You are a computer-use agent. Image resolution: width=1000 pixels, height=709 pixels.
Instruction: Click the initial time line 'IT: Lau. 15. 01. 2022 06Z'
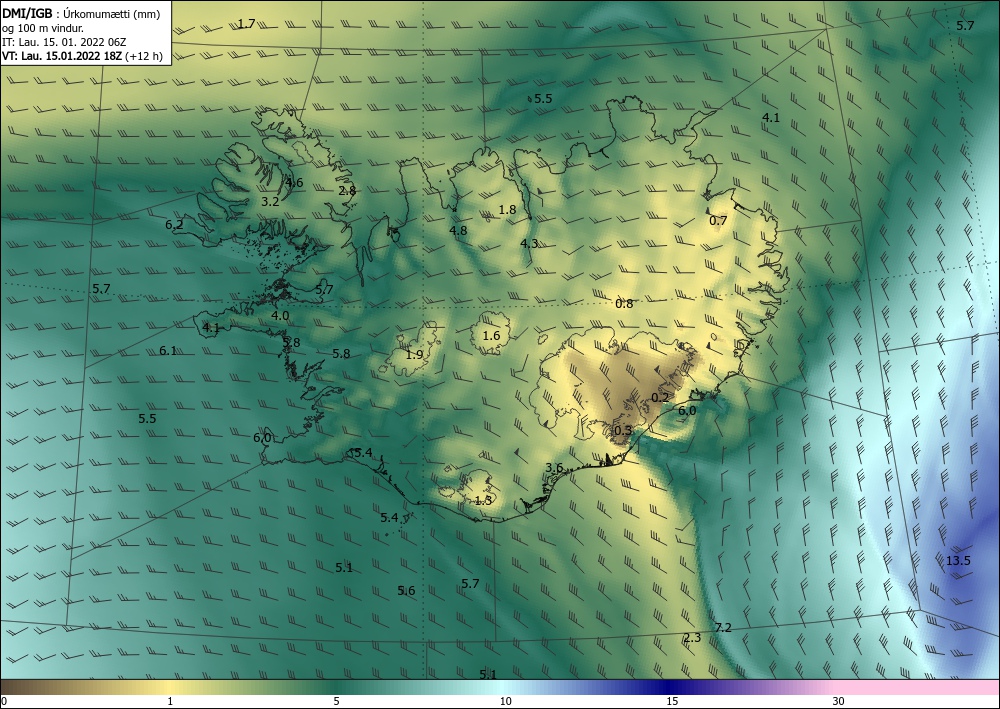(x=64, y=42)
